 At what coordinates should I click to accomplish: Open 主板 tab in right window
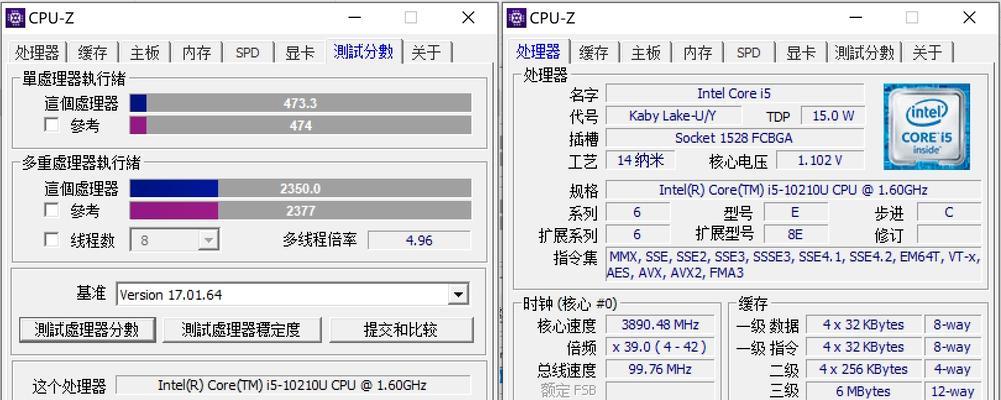point(646,53)
